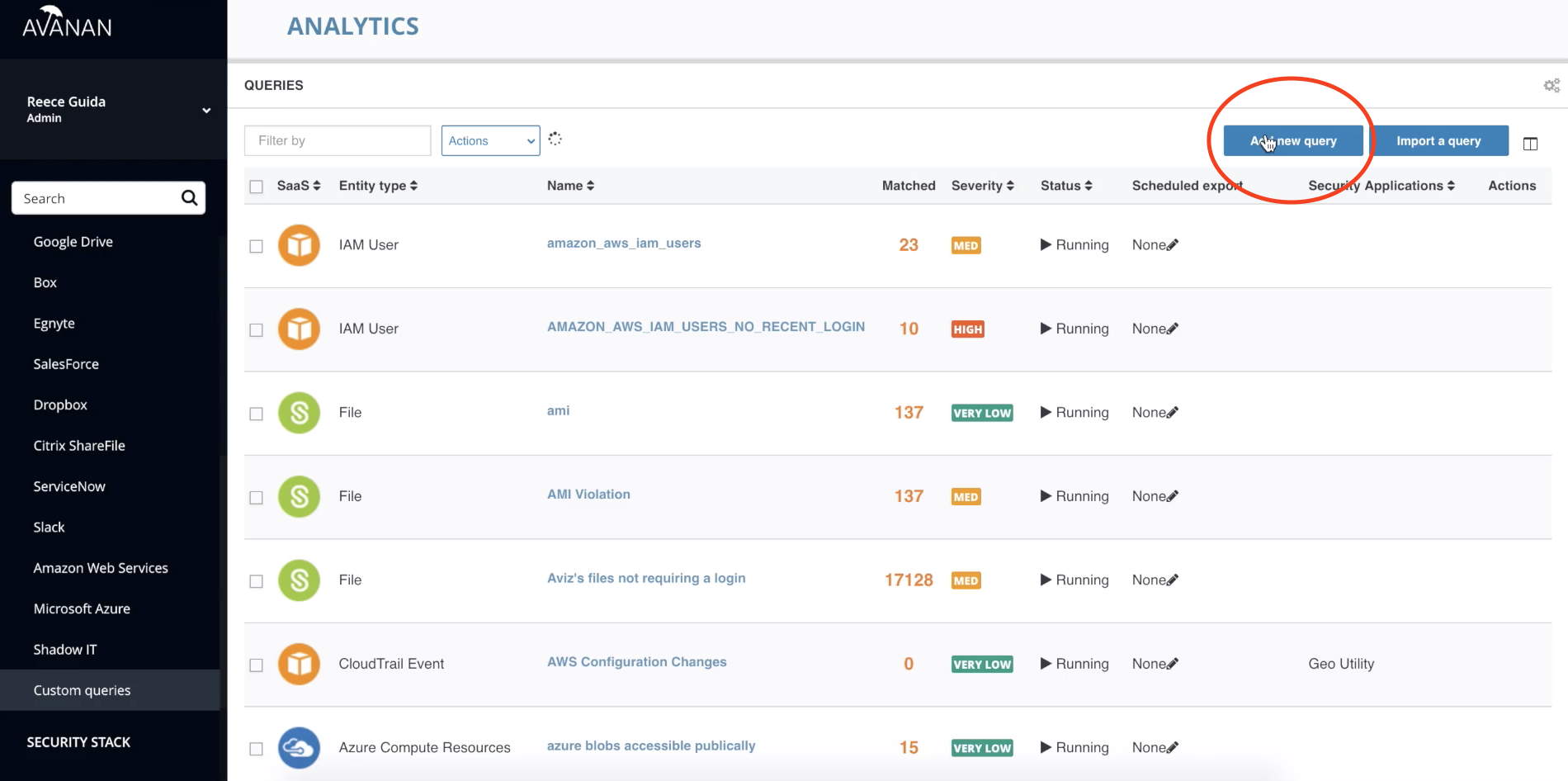The height and width of the screenshot is (781, 1568).
Task: Click the Running play icon for AMI Violation
Action: 1046,495
